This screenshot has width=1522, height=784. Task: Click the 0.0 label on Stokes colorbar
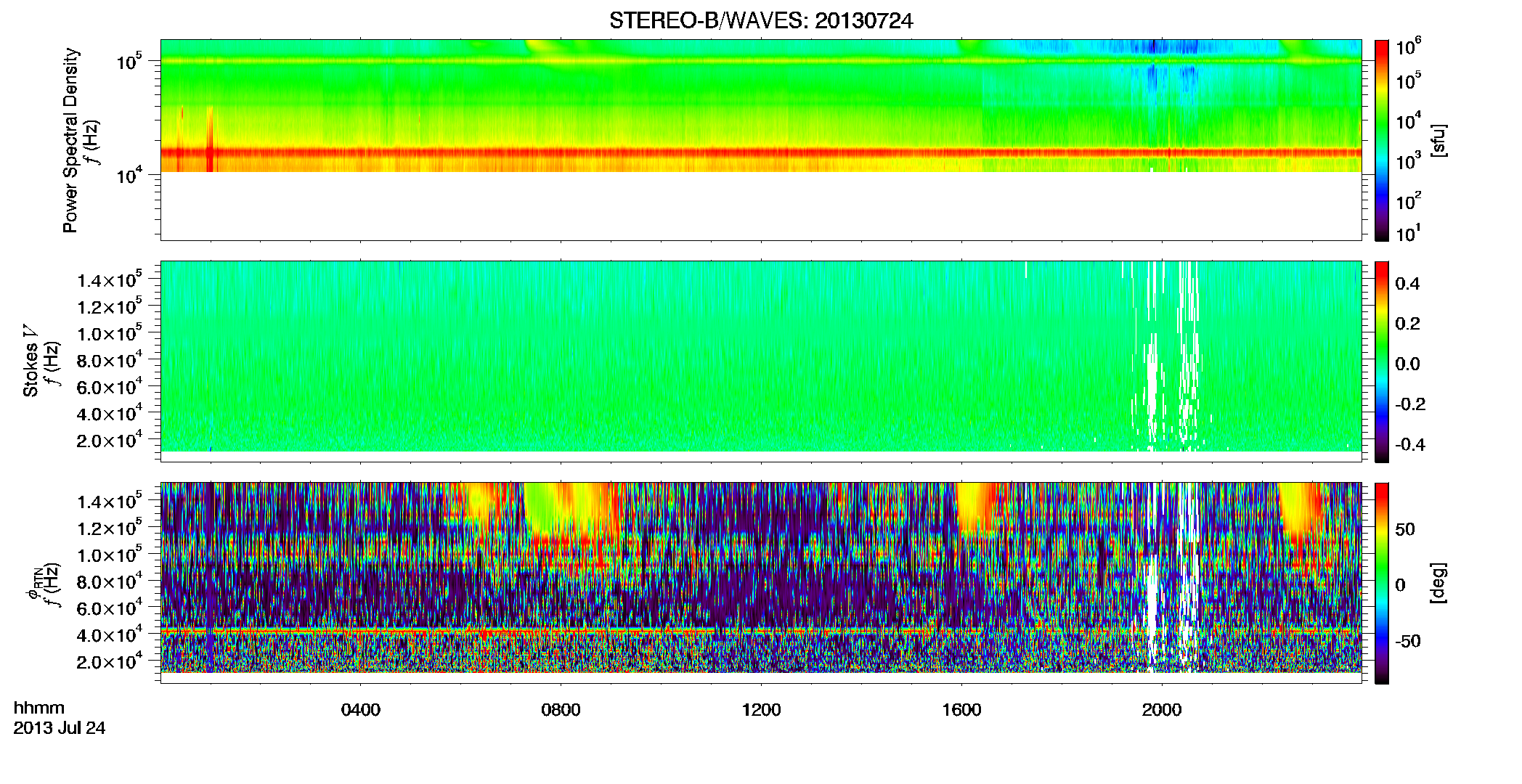(1407, 364)
